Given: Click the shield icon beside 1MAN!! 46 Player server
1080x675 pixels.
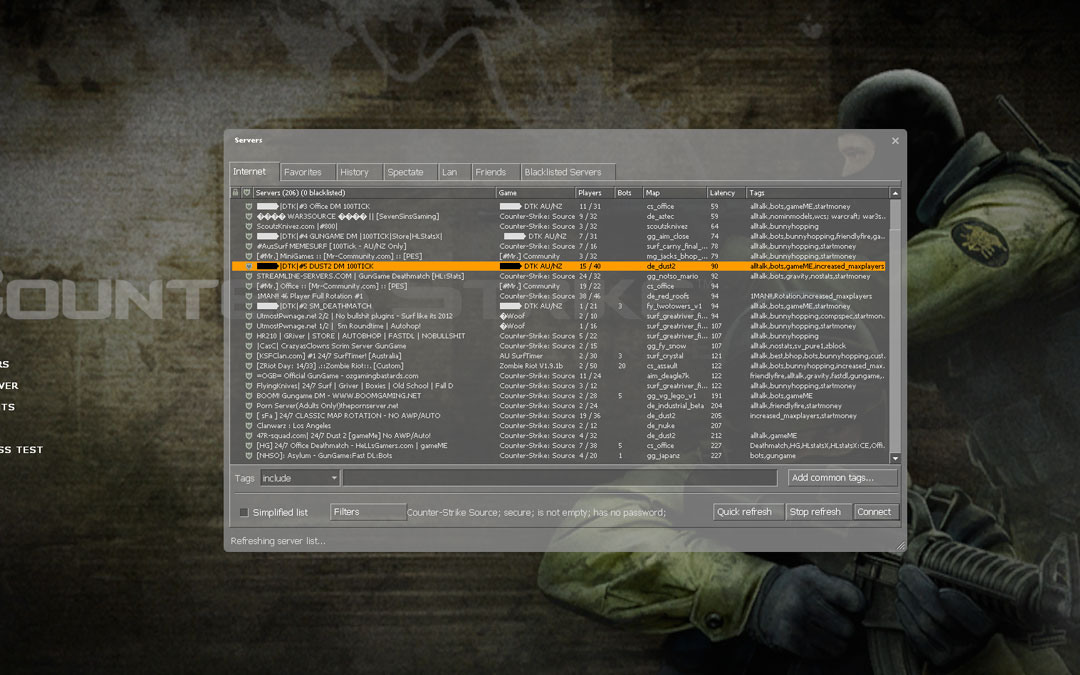Looking at the screenshot, I should [249, 296].
